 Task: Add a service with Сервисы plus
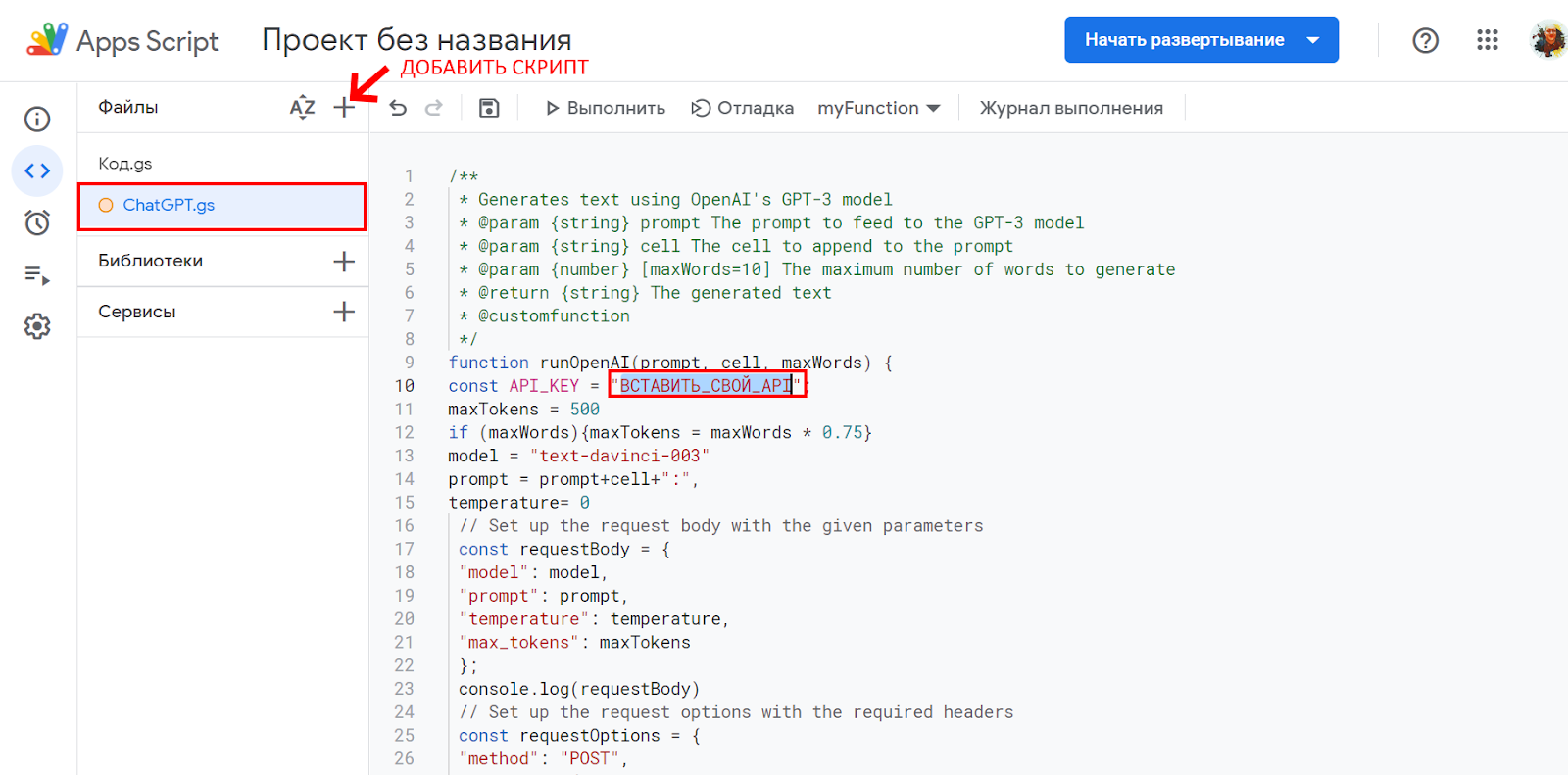click(344, 312)
